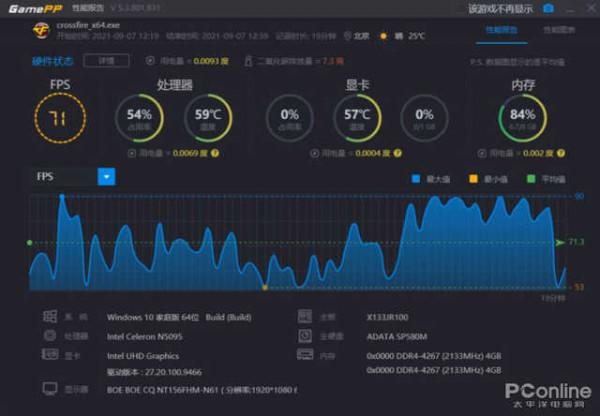The height and width of the screenshot is (416, 600).
Task: Click 该游戏不再显示 link
Action: (x=500, y=8)
